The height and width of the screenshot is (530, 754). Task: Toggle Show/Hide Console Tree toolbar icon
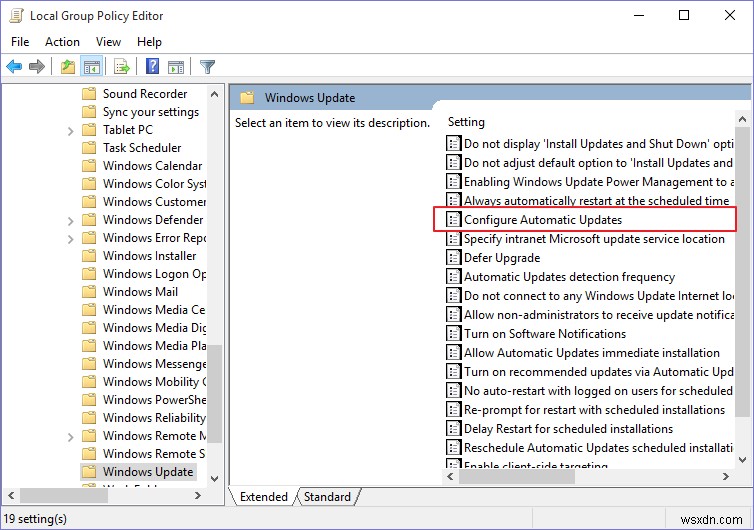[x=92, y=66]
